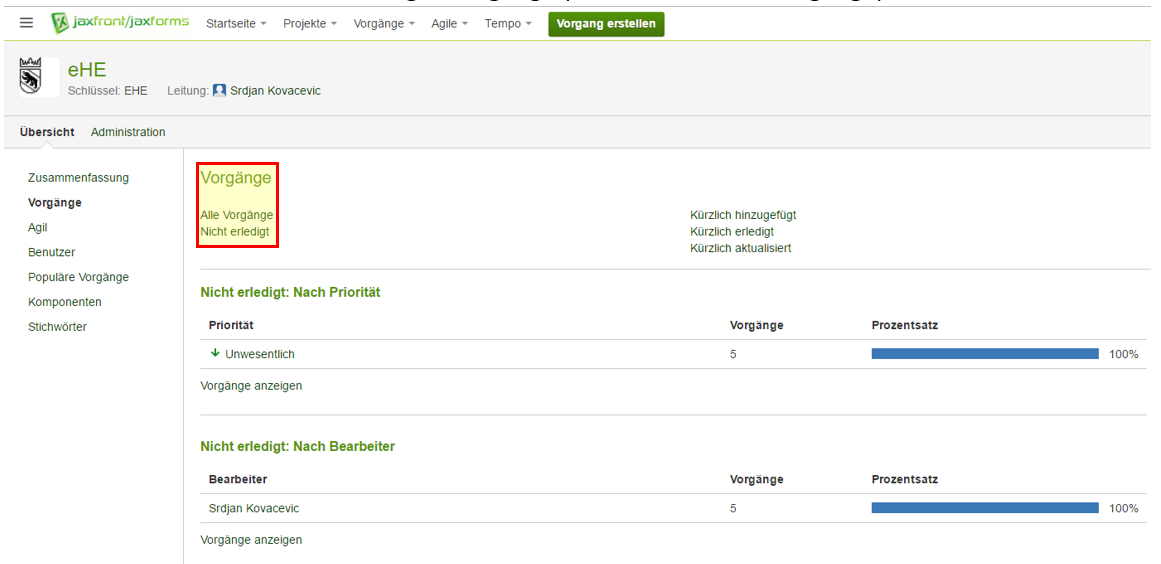The height and width of the screenshot is (564, 1161).
Task: Open Srdjan Kovacevic in Bearbeiter table
Action: coord(254,508)
